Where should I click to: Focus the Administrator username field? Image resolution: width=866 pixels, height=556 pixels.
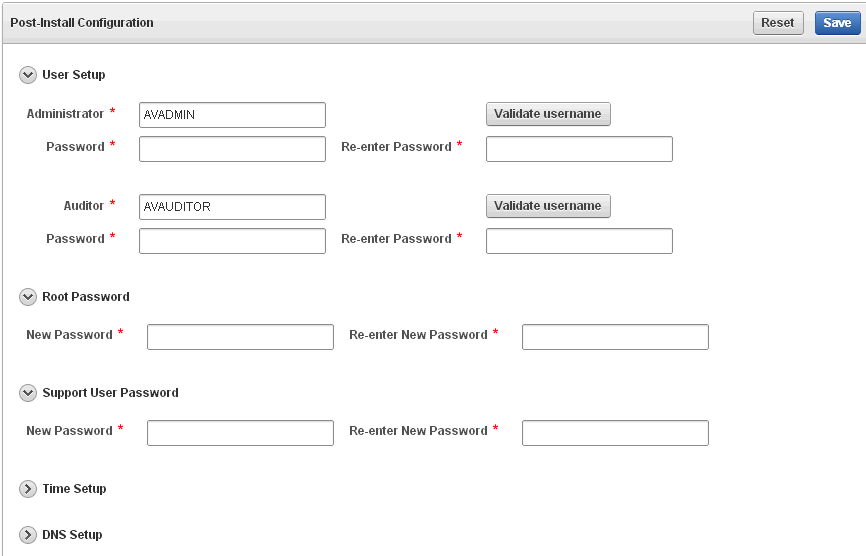click(x=233, y=115)
